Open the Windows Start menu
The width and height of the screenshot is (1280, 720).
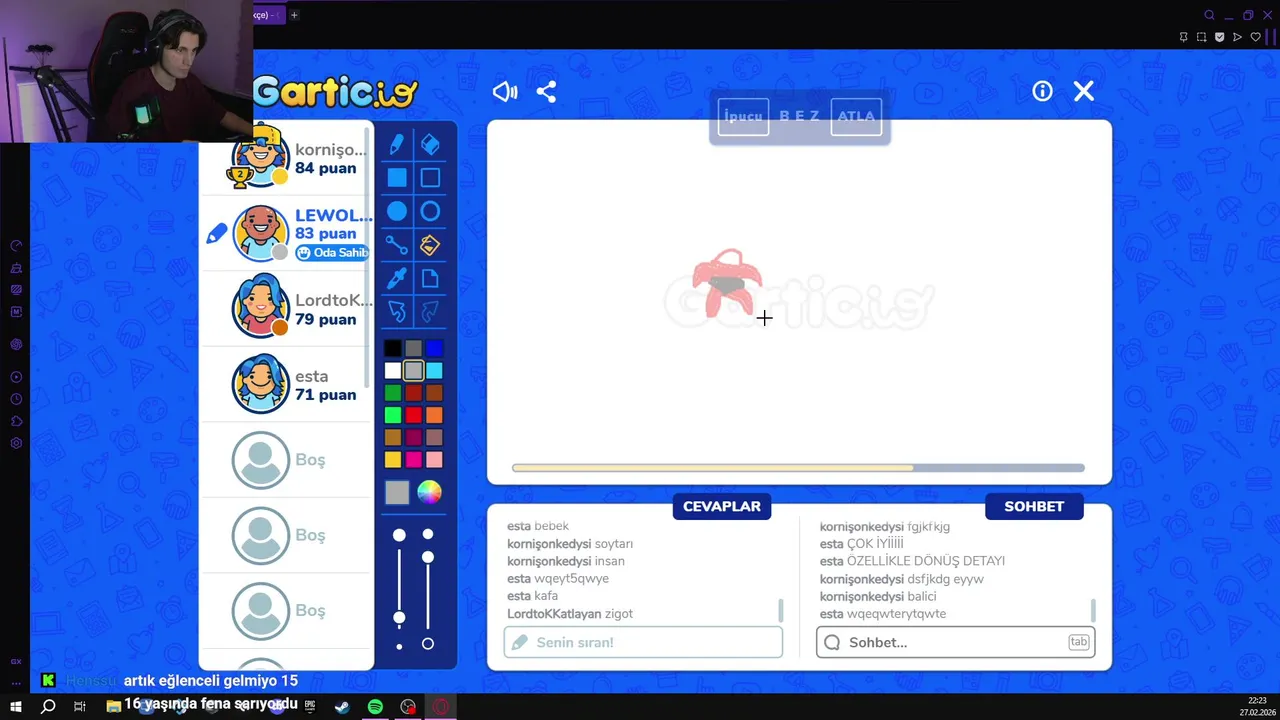click(x=16, y=706)
